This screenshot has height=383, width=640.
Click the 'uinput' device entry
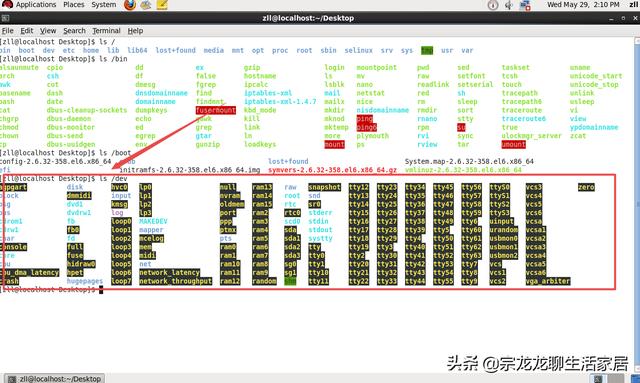502,221
